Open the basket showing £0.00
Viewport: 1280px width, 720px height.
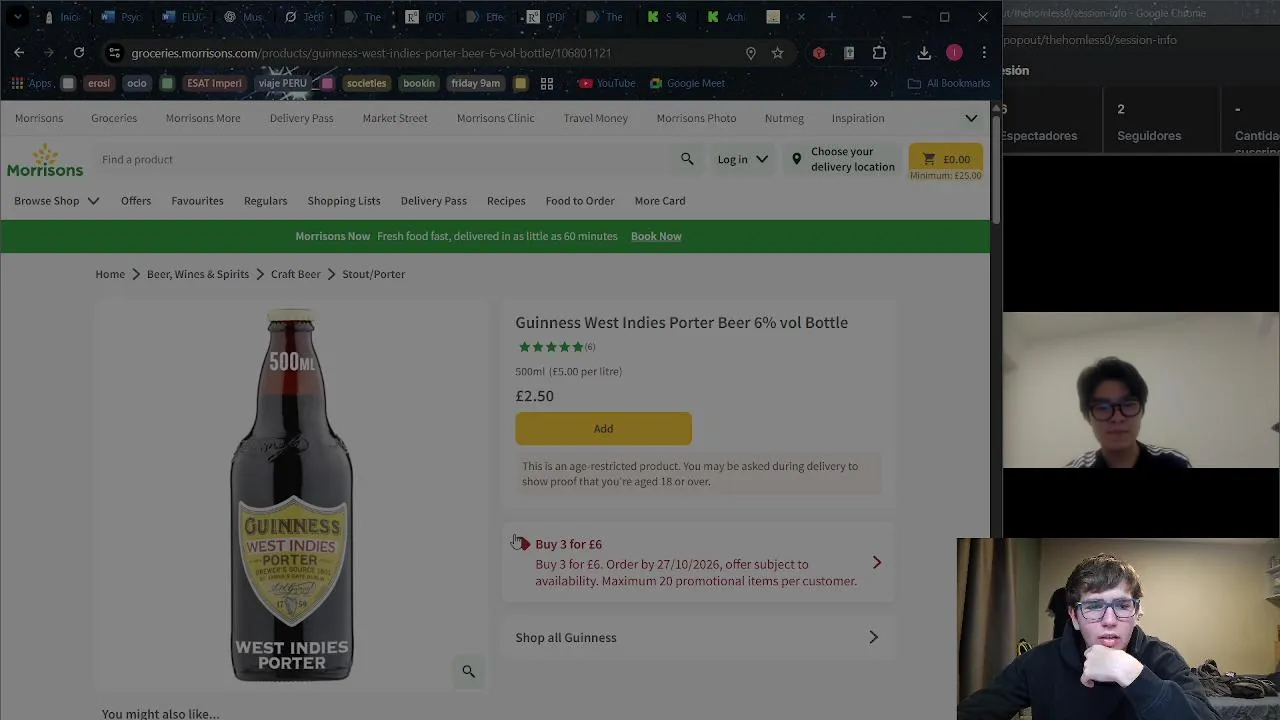click(x=946, y=159)
